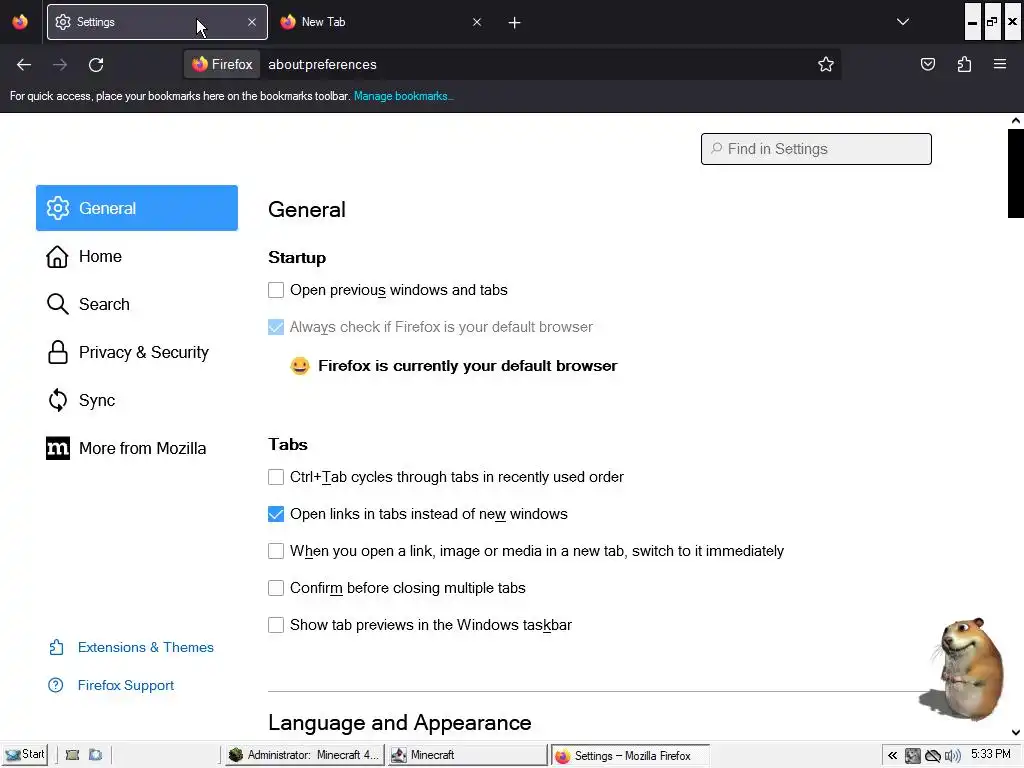The height and width of the screenshot is (768, 1024).
Task: Click the Firefox logo at the tab bar's left end
Action: coord(20,22)
